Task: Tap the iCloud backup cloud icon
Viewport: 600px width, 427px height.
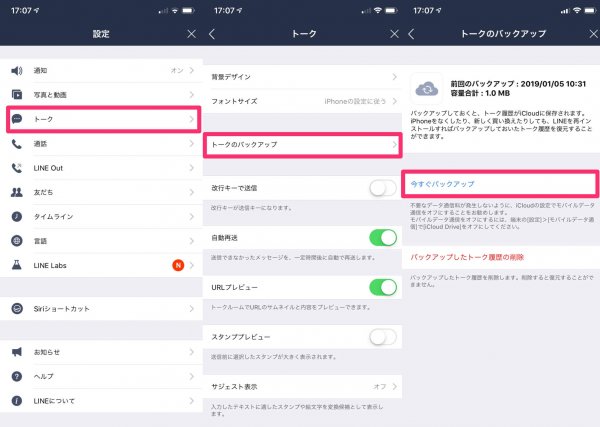Action: point(427,89)
